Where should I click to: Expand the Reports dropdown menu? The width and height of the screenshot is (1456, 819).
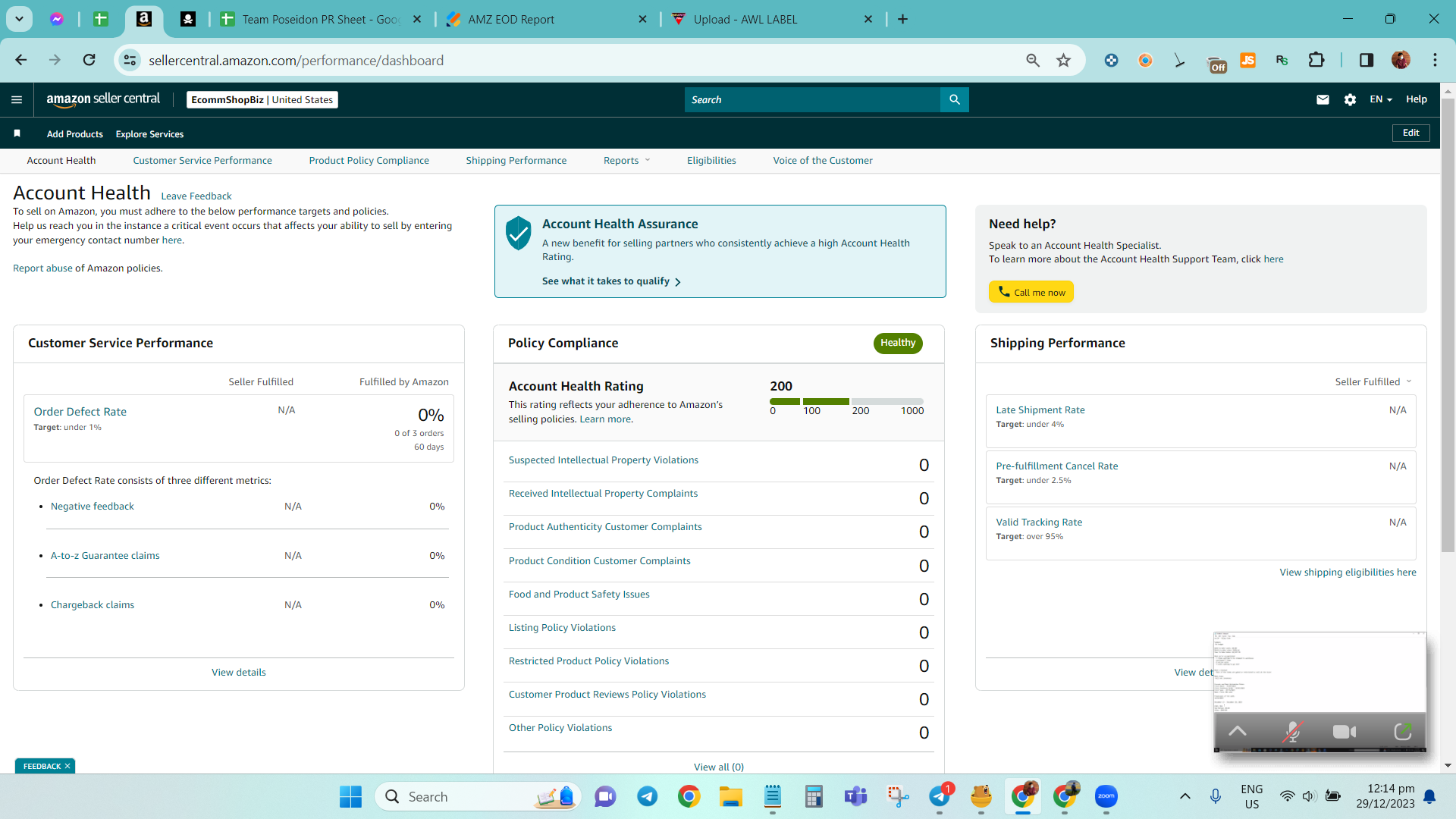[626, 160]
